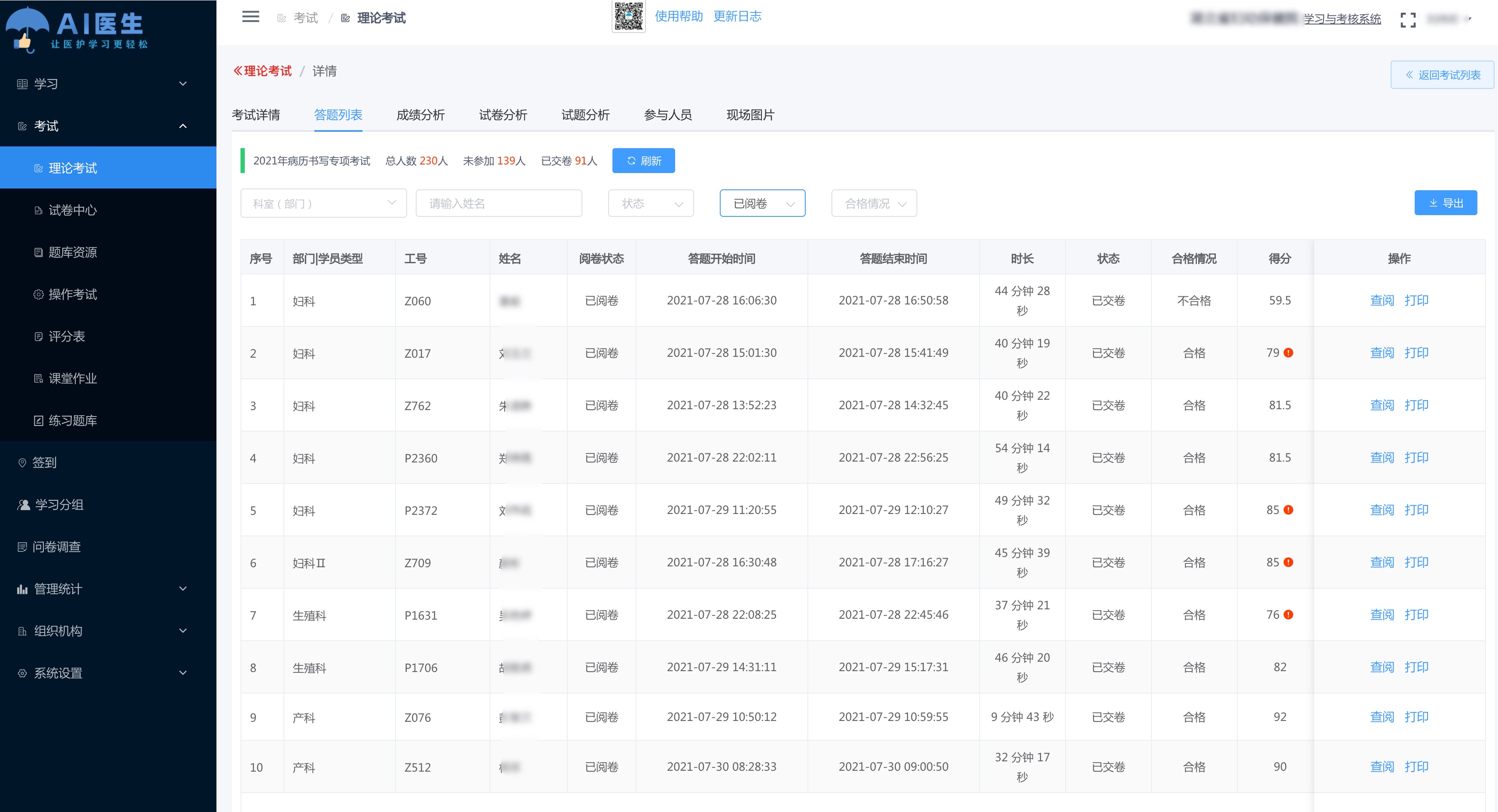Click 查阅 for the P1706 row
This screenshot has width=1498, height=812.
[x=1382, y=667]
